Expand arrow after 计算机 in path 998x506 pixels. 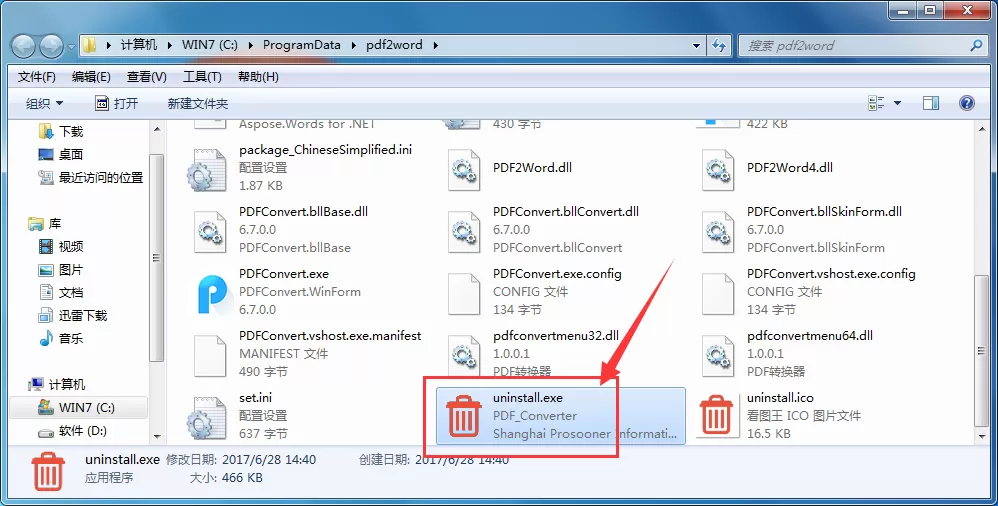170,45
